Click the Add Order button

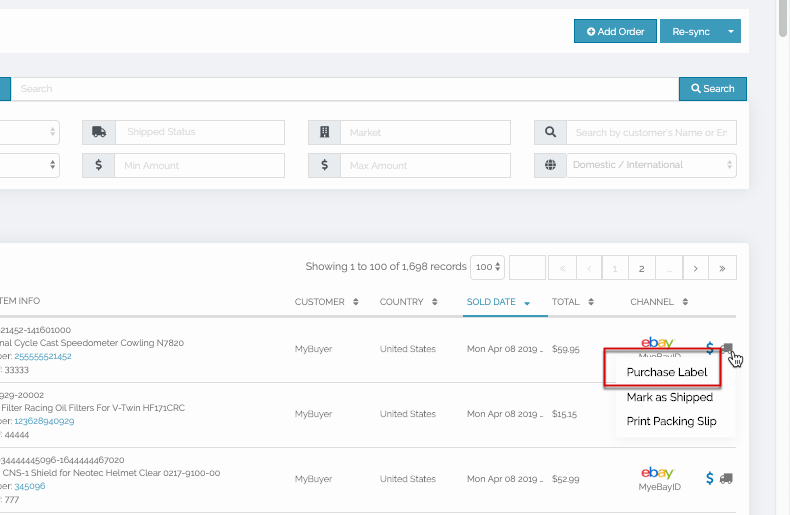(x=615, y=31)
